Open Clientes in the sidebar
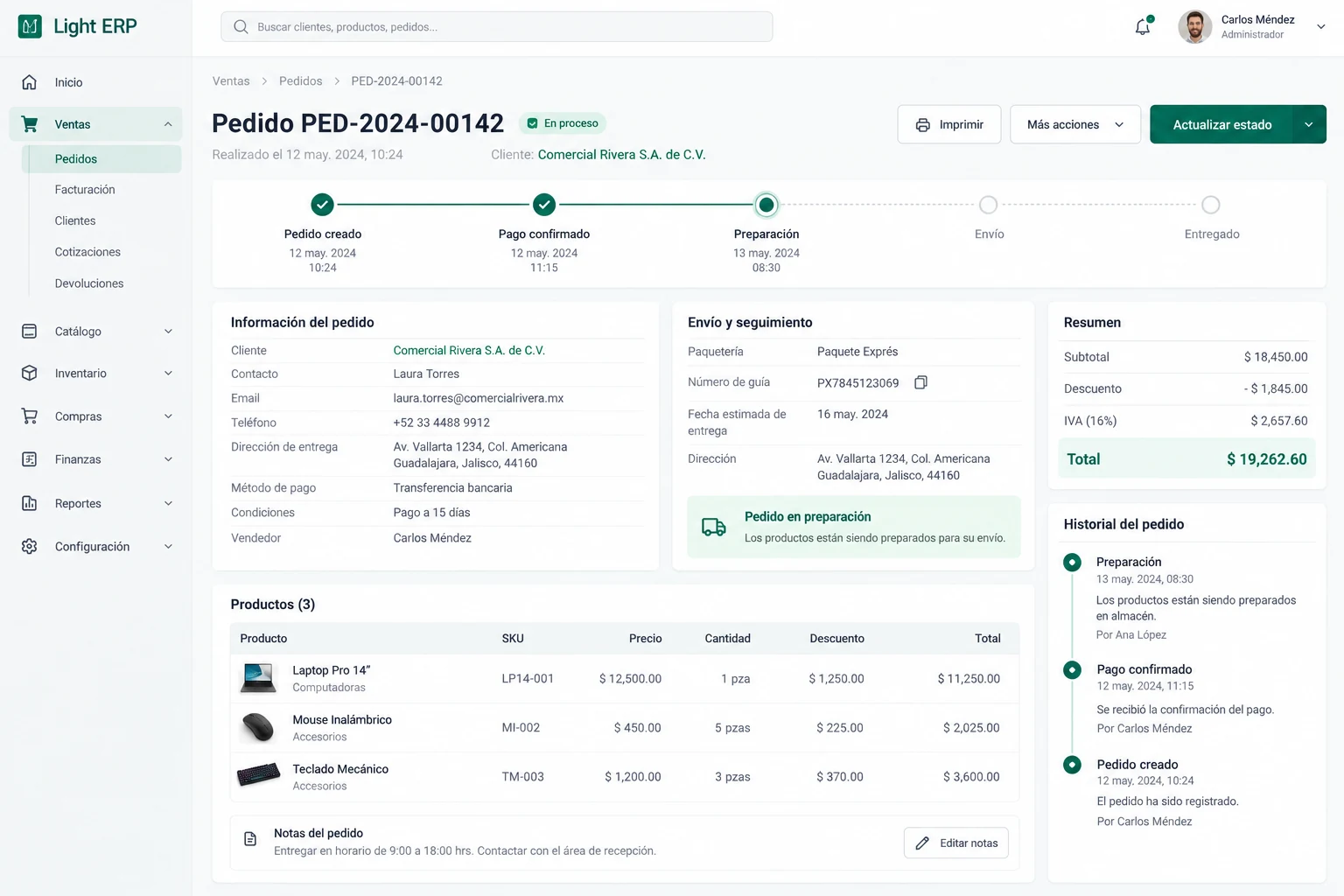The image size is (1344, 896). 75,221
